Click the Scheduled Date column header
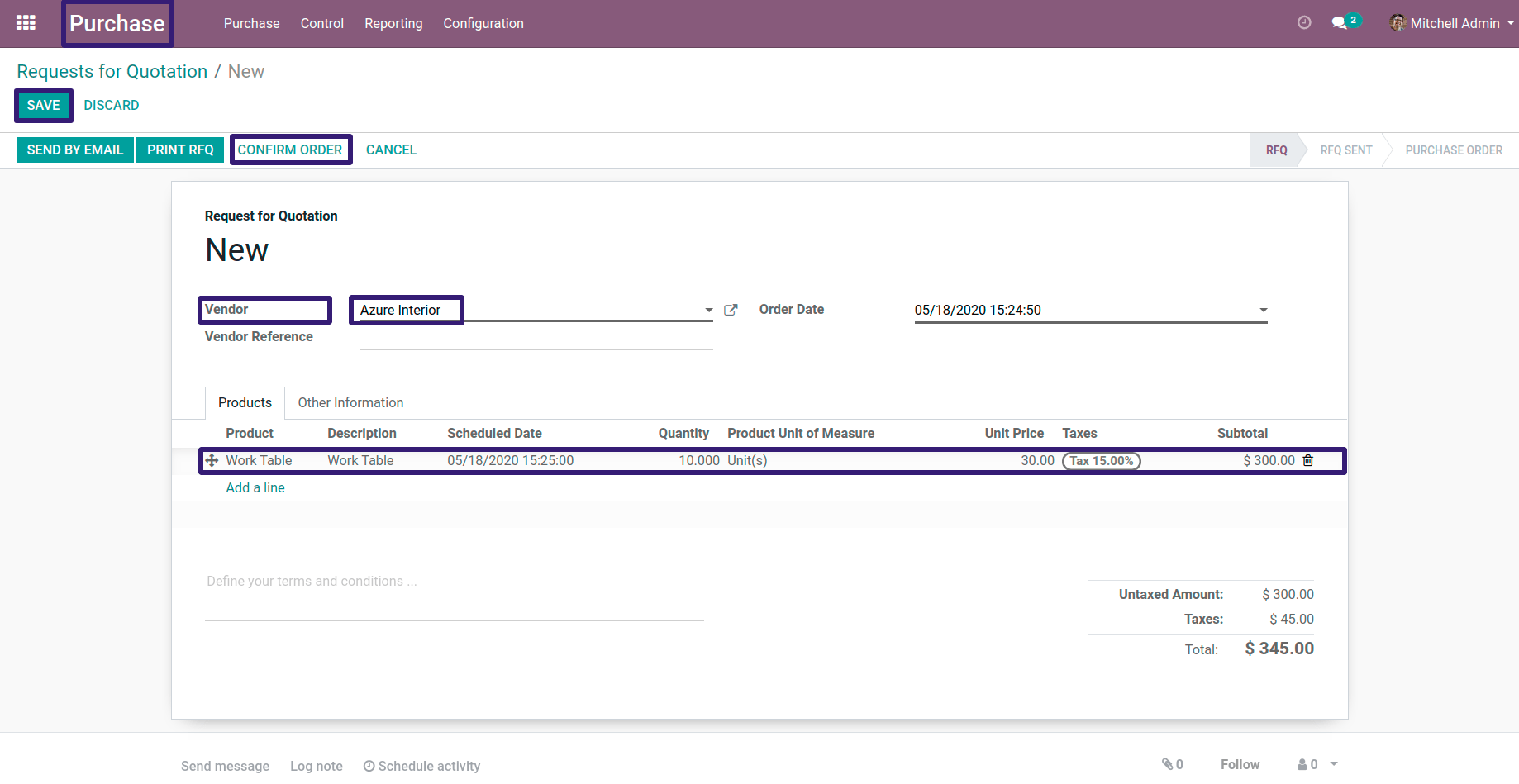Image resolution: width=1519 pixels, height=784 pixels. point(494,433)
